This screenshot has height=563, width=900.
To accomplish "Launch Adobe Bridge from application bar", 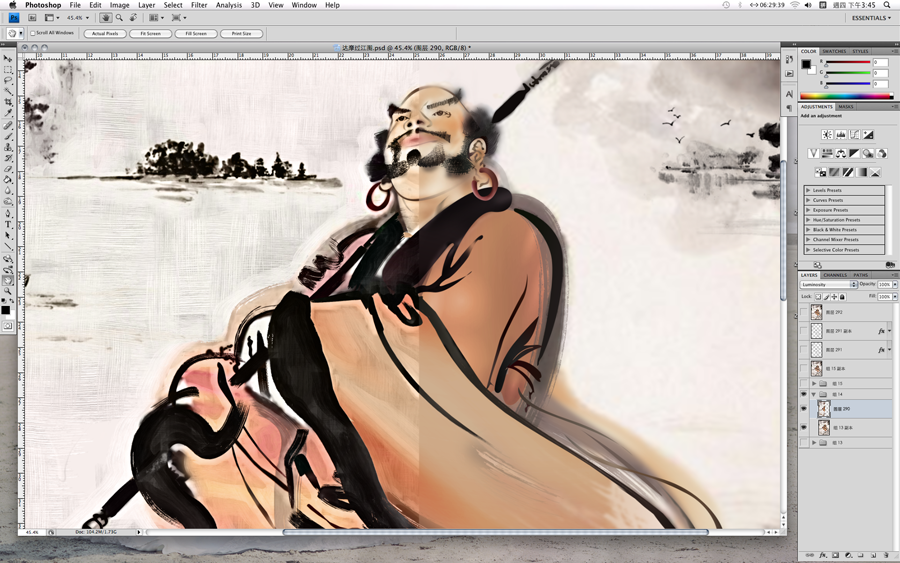I will pyautogui.click(x=32, y=18).
